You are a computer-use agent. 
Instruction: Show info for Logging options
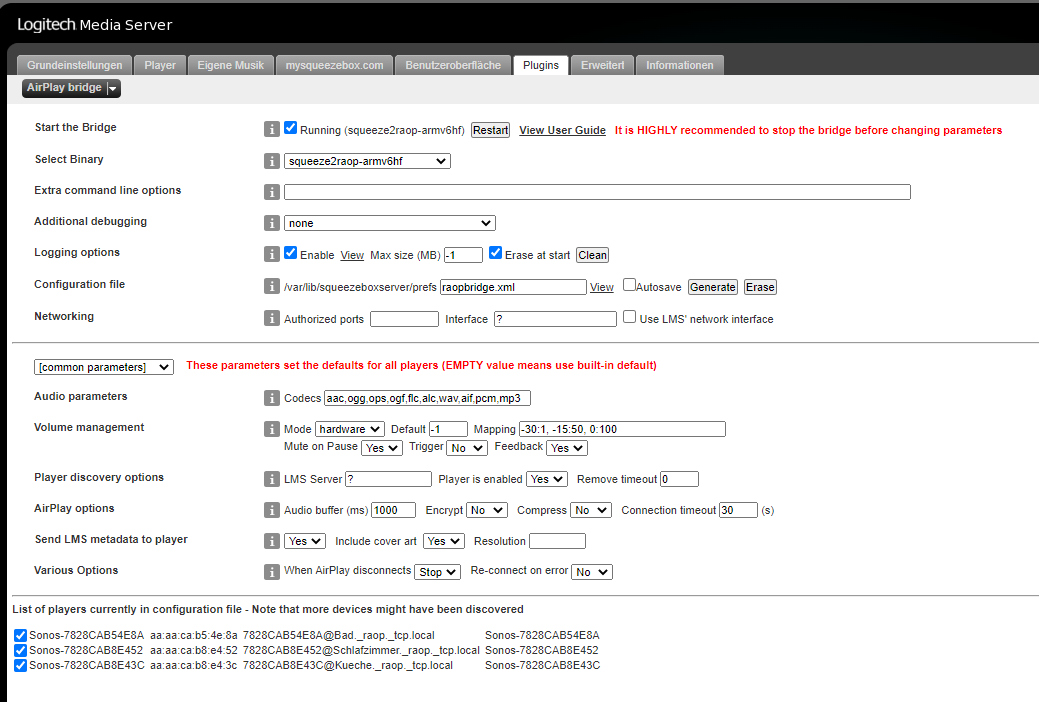[272, 254]
